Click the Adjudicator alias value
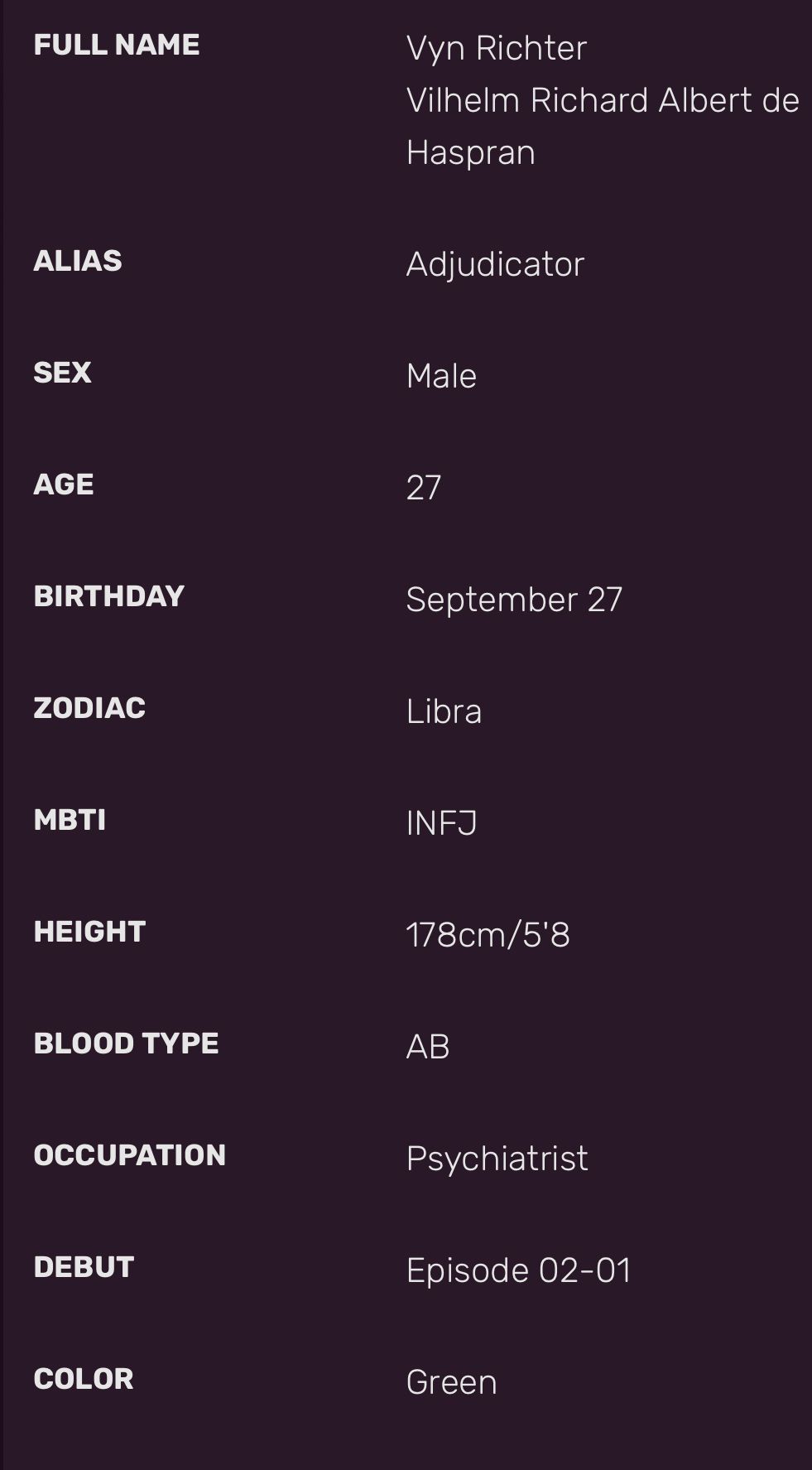 pos(495,264)
